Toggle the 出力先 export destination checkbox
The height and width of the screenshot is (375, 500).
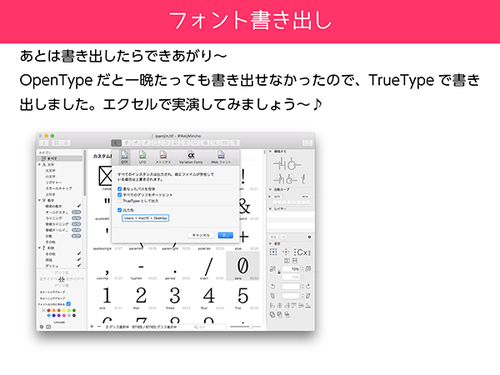120,210
